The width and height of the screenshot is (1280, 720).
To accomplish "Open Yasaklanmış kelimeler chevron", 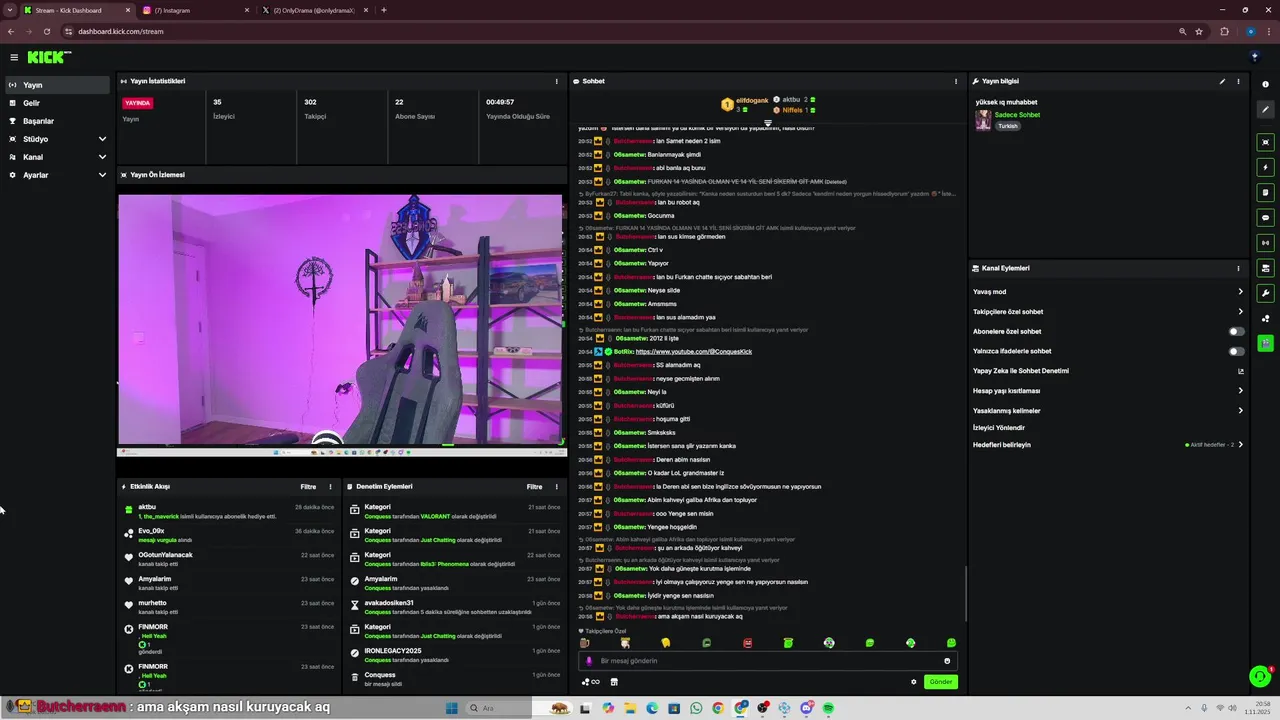I will click(1241, 411).
